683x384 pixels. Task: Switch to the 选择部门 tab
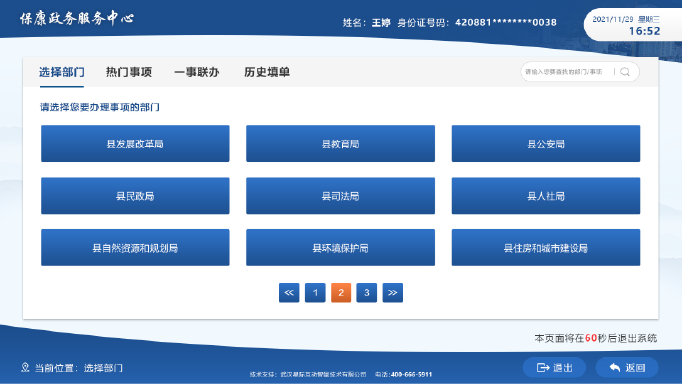point(62,72)
